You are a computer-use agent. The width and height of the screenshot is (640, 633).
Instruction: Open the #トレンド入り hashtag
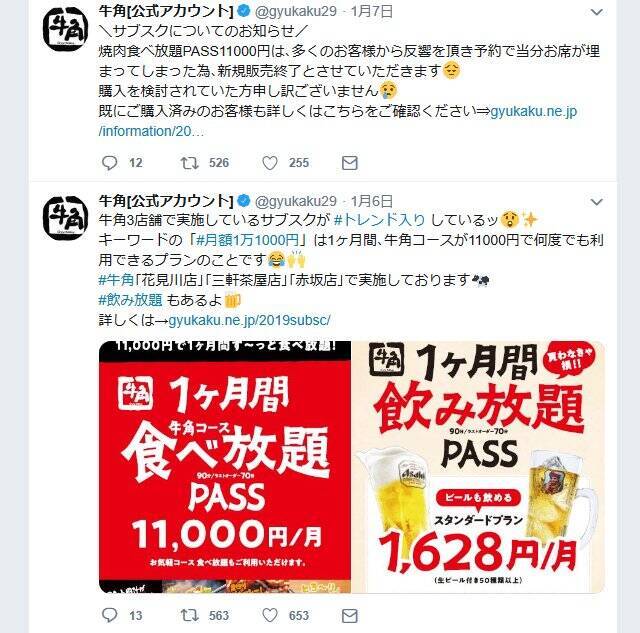[x=380, y=220]
